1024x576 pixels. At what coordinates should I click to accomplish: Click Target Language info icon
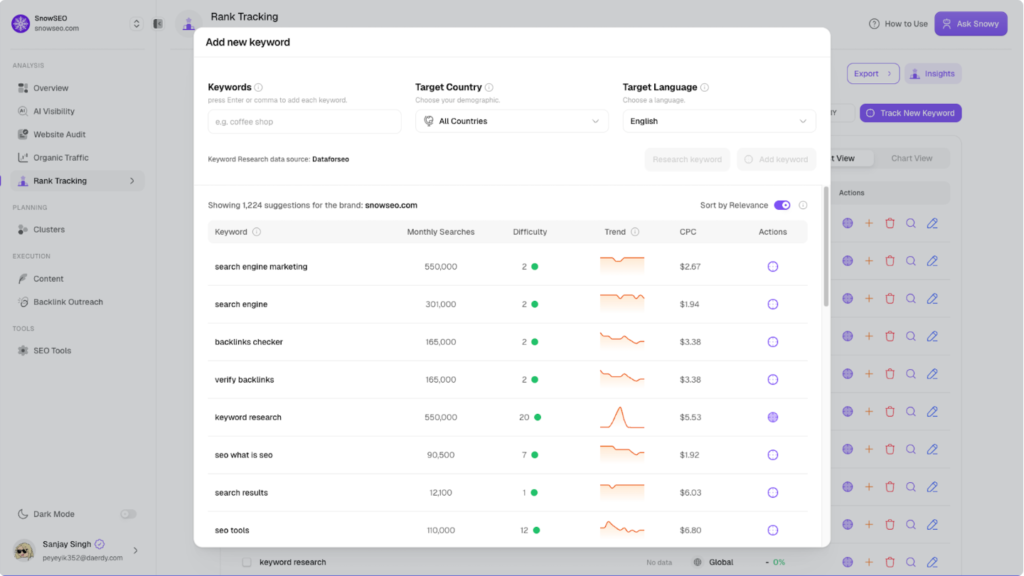[x=705, y=88]
